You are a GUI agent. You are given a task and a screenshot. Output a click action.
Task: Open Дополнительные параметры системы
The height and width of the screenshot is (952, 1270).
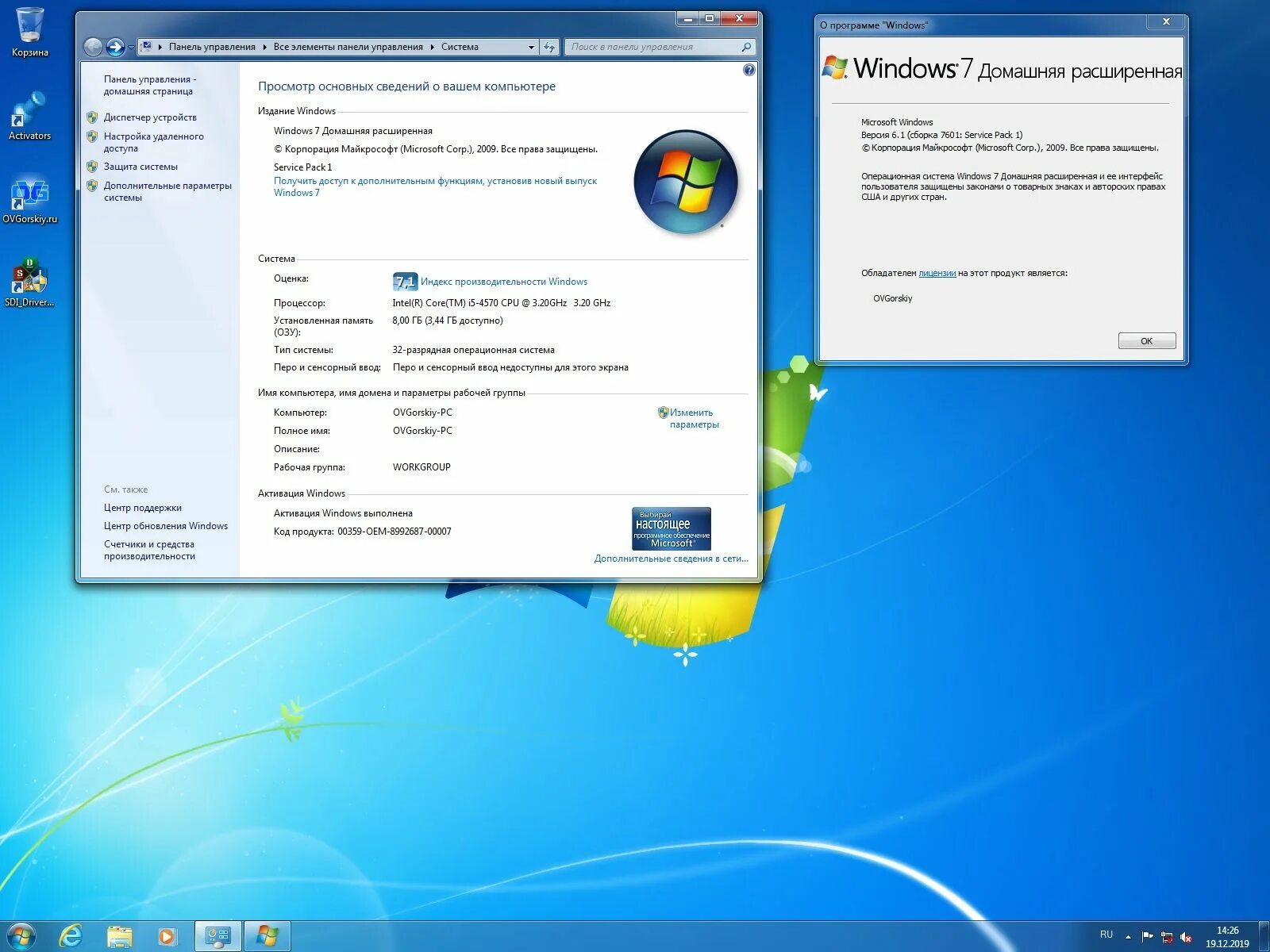tap(167, 191)
